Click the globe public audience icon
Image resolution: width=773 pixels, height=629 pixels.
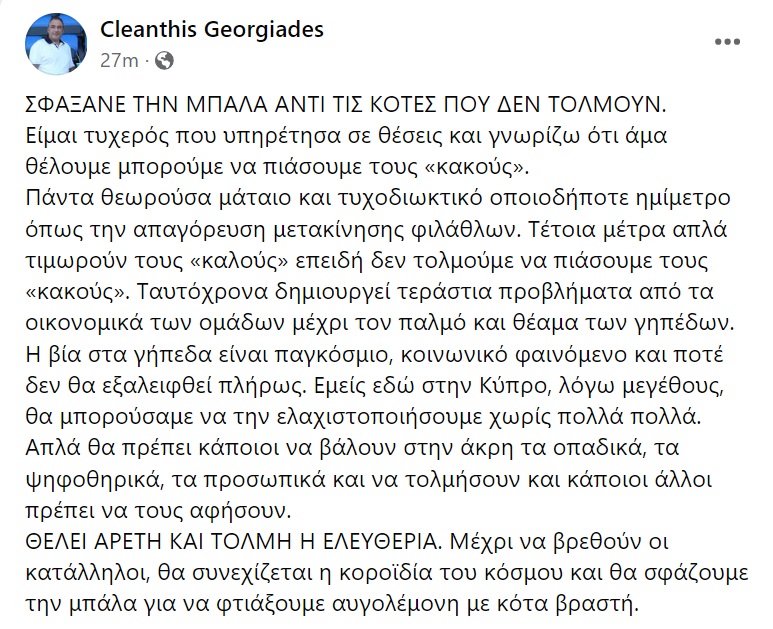point(164,61)
